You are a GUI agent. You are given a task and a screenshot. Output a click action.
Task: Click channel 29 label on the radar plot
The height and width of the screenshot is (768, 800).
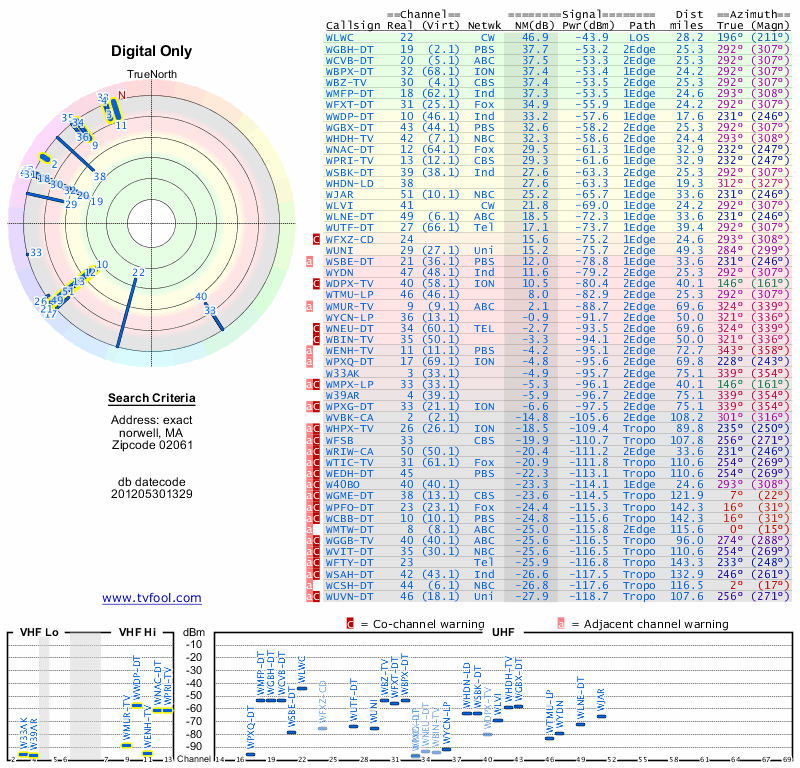(x=71, y=204)
